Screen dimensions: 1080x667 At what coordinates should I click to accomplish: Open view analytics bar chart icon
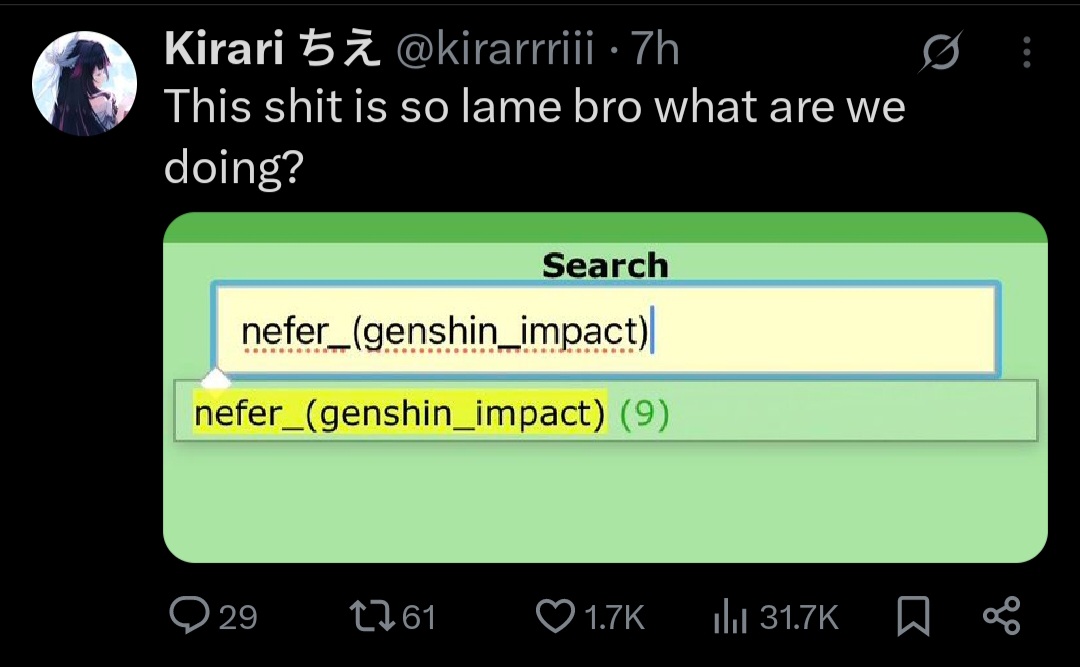click(731, 617)
